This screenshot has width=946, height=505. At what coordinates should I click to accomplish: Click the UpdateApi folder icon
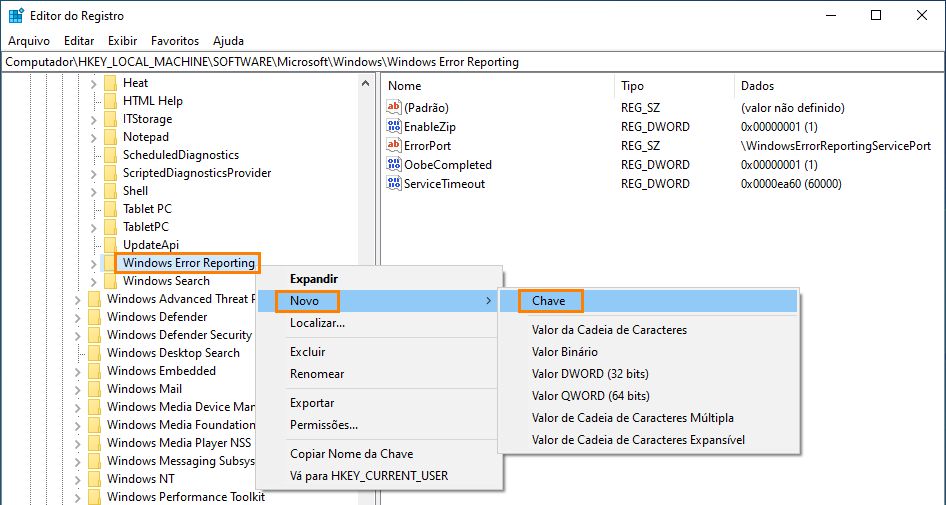point(110,245)
